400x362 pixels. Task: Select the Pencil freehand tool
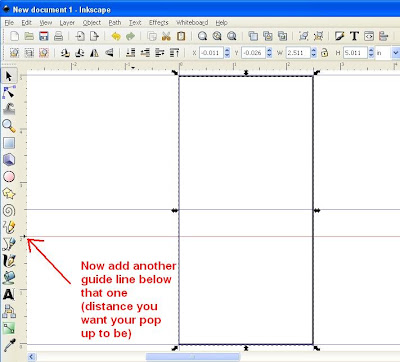coord(9,227)
